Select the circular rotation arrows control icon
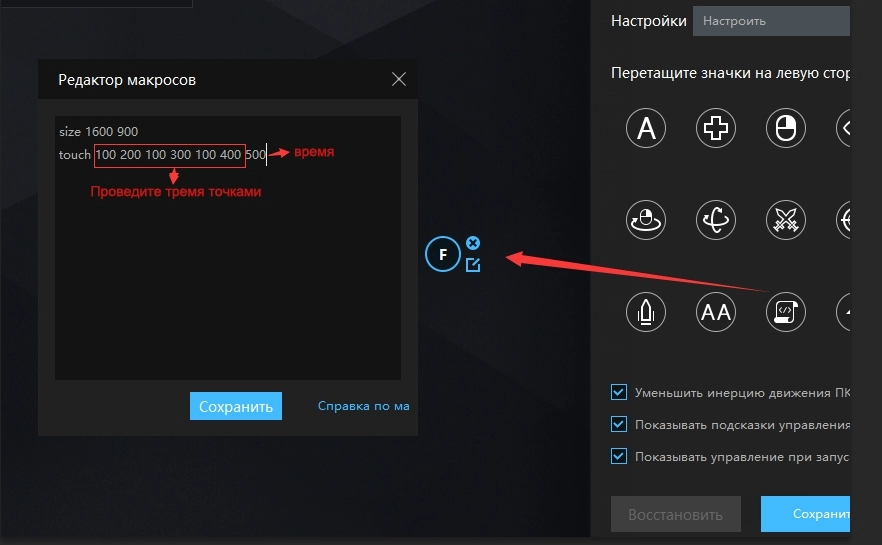The height and width of the screenshot is (545, 882). (716, 219)
